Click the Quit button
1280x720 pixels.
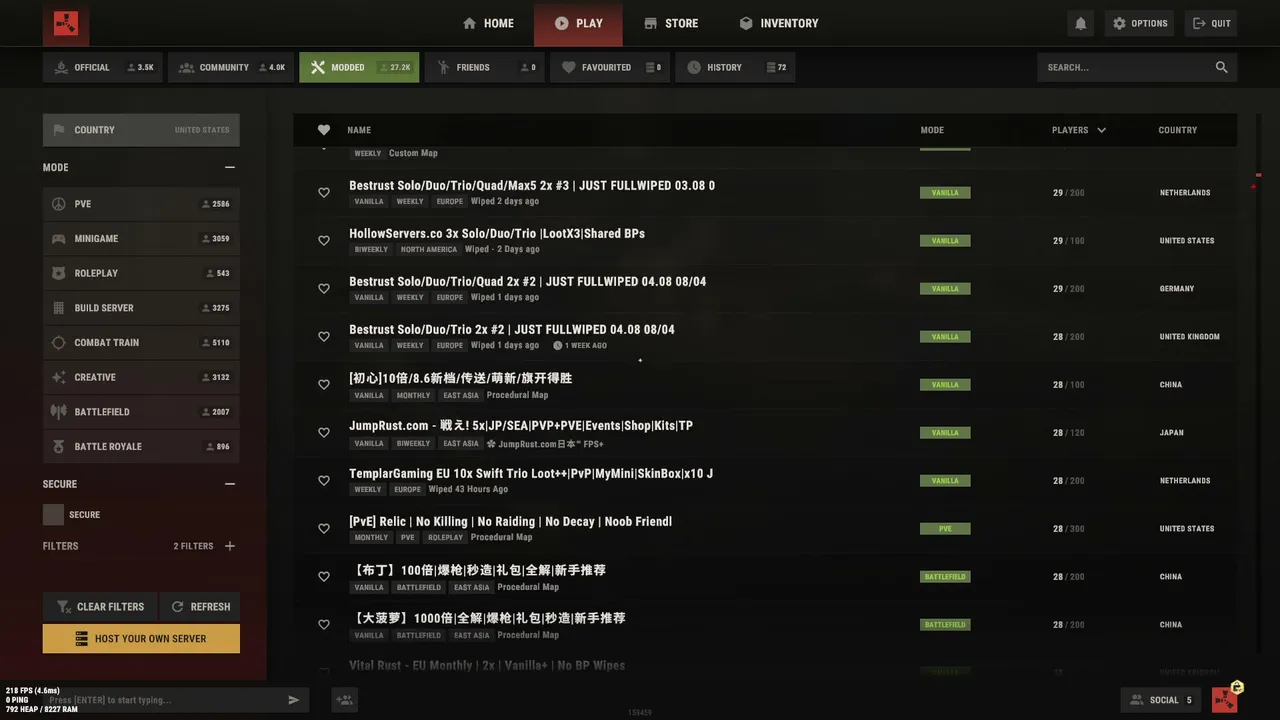1211,23
